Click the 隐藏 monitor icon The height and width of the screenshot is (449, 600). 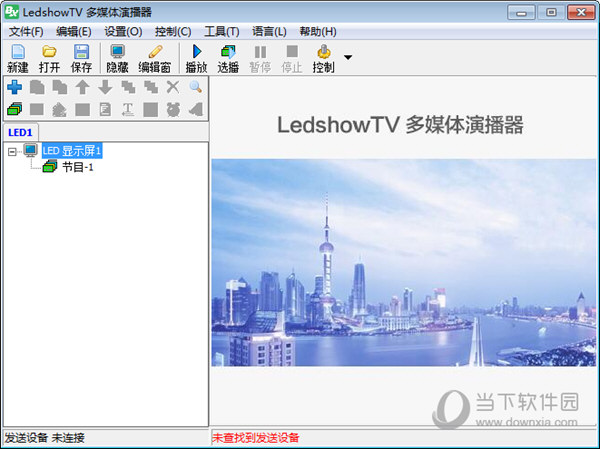point(117,59)
